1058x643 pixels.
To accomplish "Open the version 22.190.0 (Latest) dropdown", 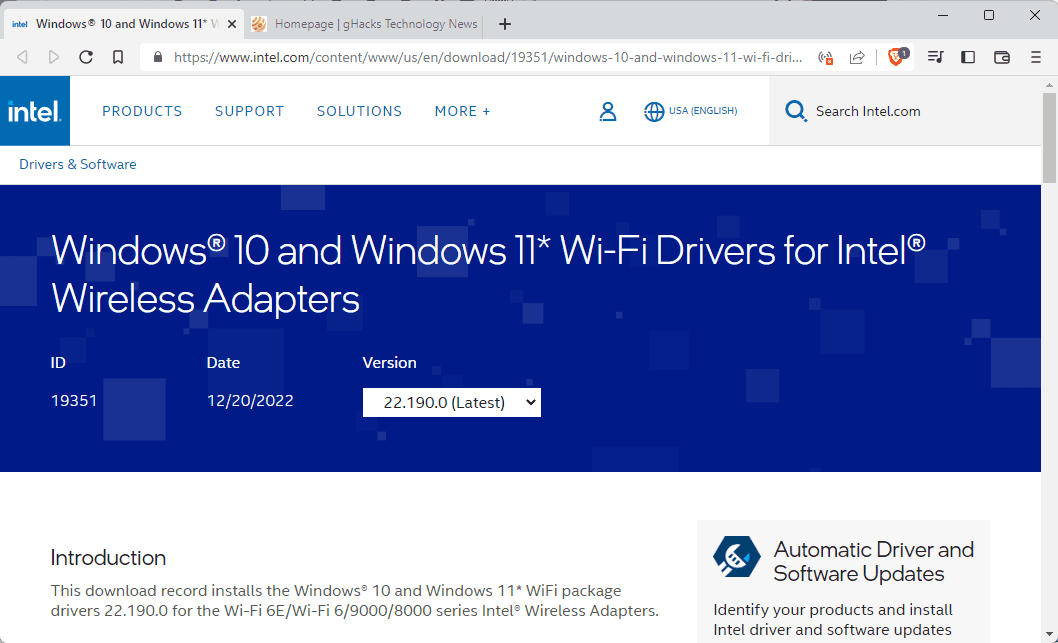I will pyautogui.click(x=451, y=402).
